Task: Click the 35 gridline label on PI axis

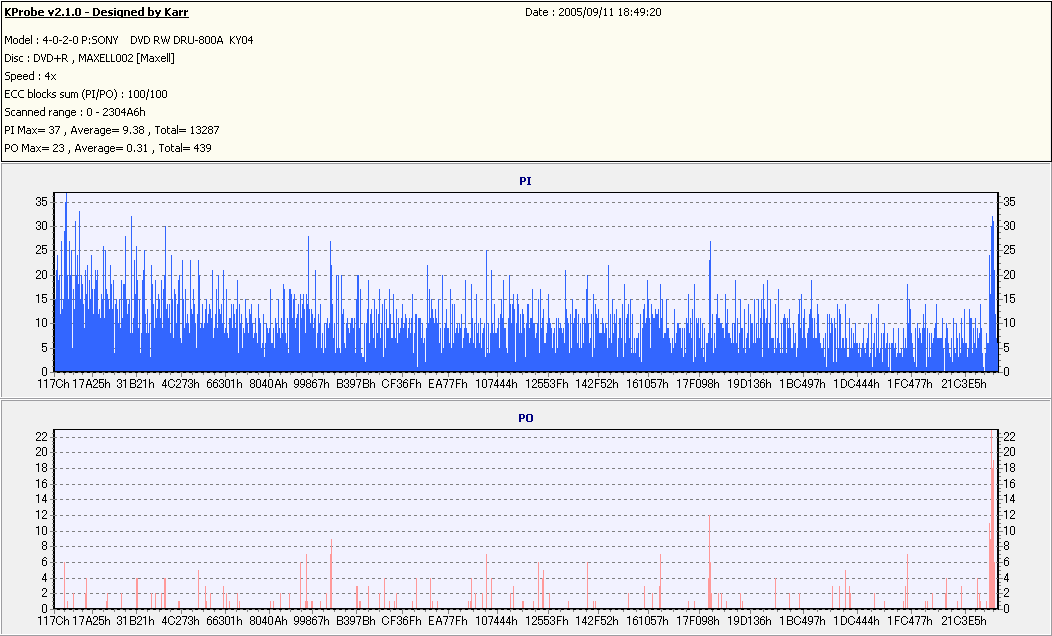Action: tap(42, 202)
